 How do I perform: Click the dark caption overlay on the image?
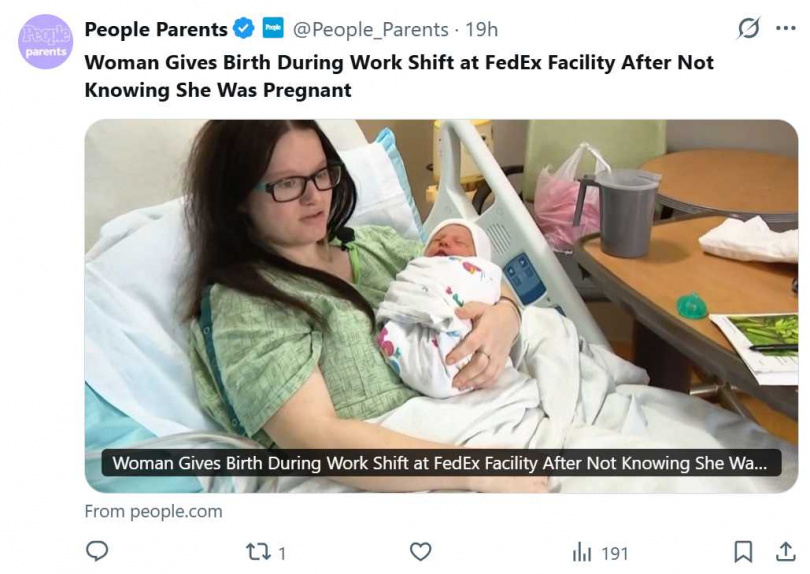tap(440, 464)
